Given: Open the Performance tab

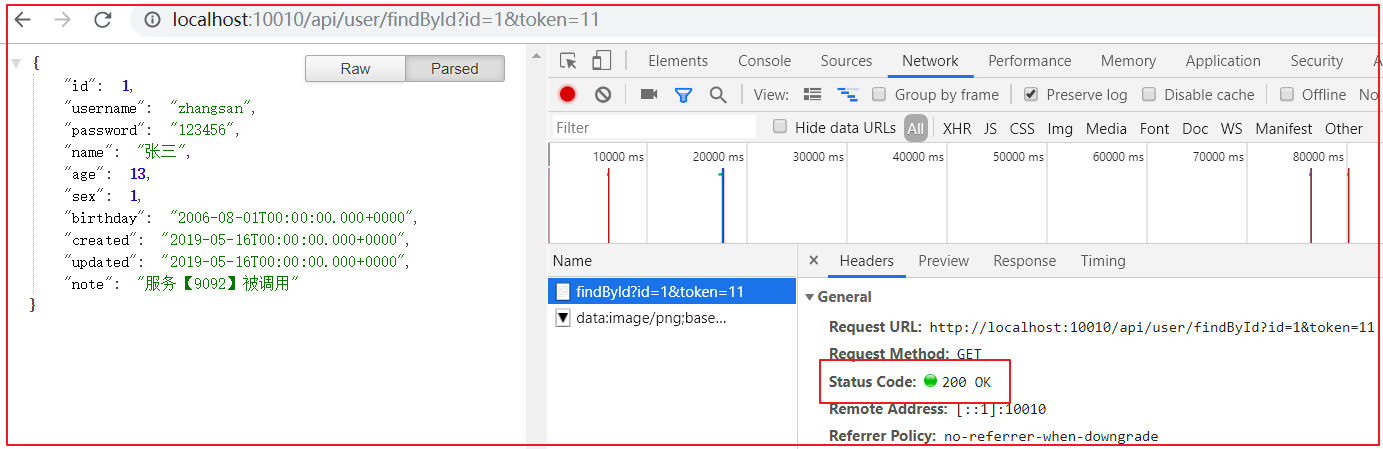Looking at the screenshot, I should point(1029,61).
